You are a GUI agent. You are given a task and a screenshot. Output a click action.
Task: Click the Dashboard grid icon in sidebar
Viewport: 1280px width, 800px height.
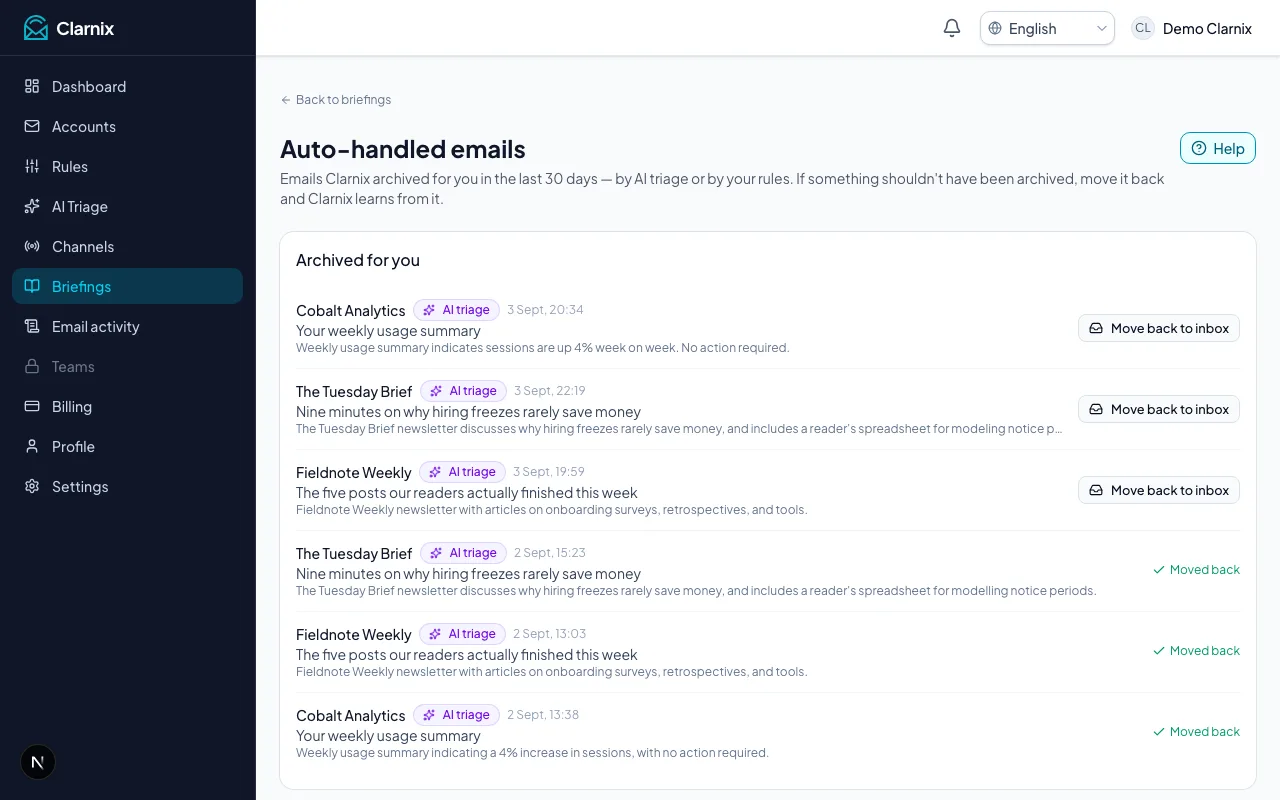(32, 86)
